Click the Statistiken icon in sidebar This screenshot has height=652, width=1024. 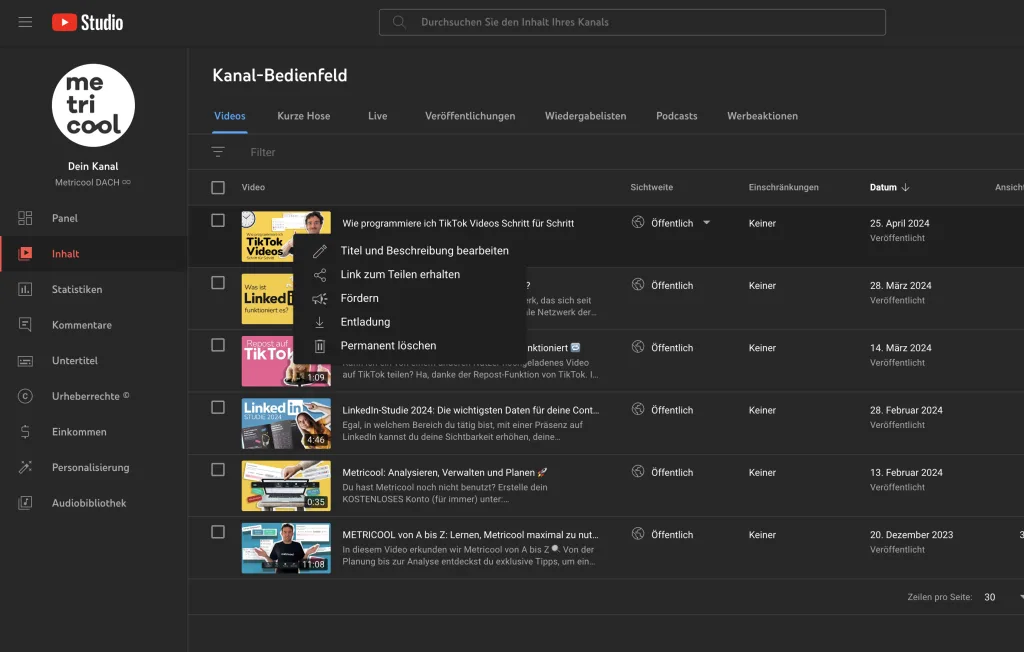[25, 290]
